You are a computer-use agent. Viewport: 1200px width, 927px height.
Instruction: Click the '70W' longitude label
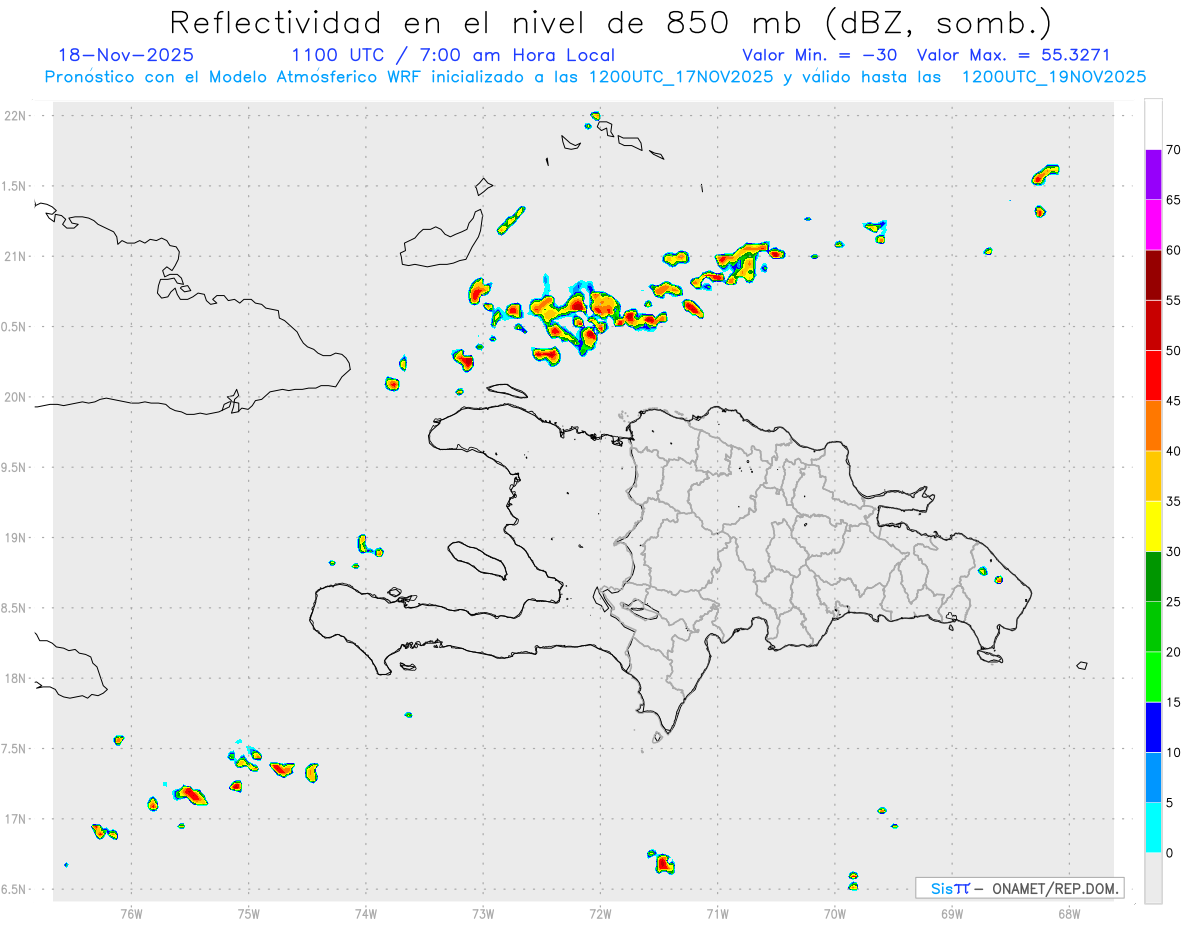[834, 912]
